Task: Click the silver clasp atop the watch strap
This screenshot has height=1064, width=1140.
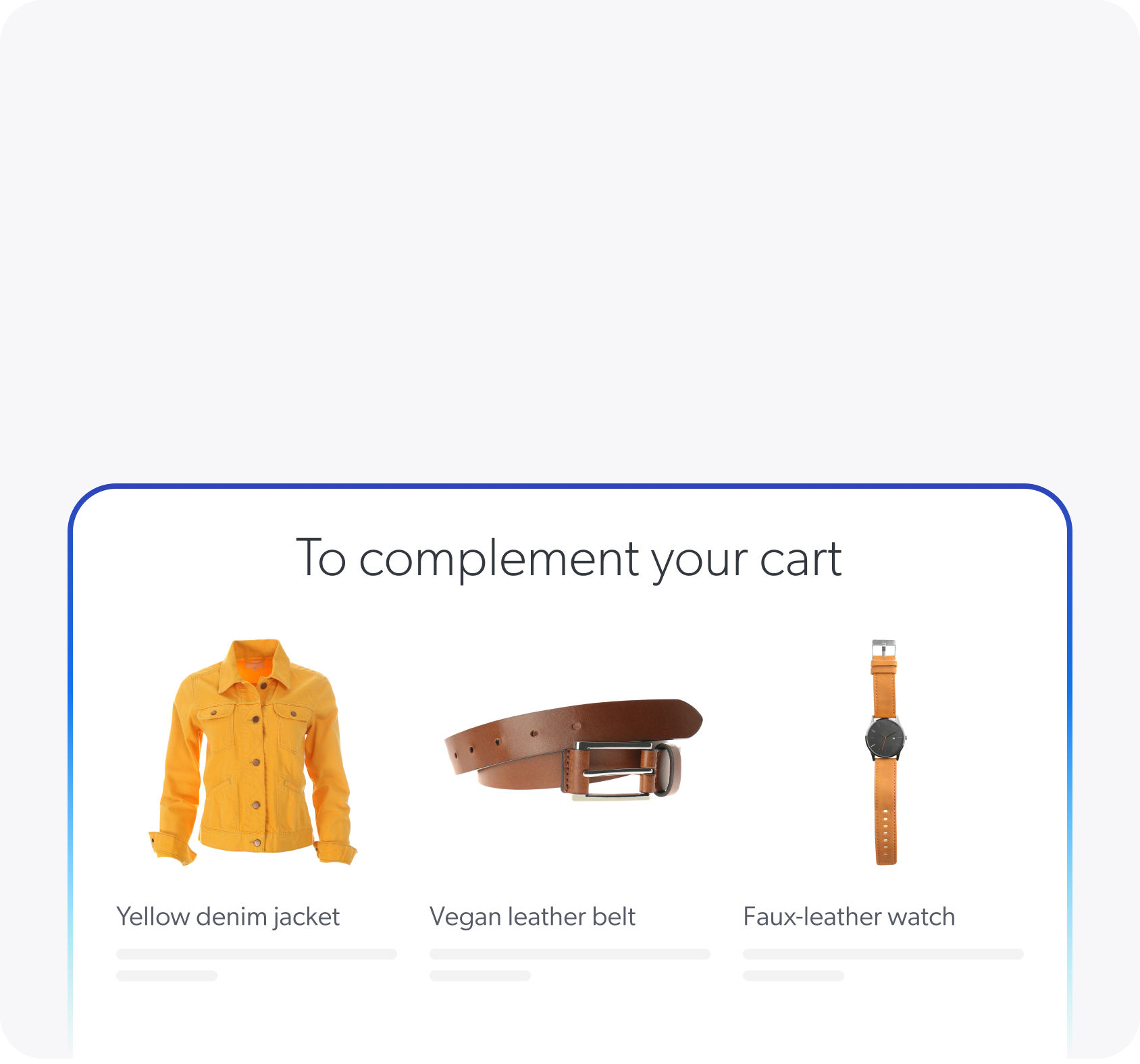Action: click(883, 648)
